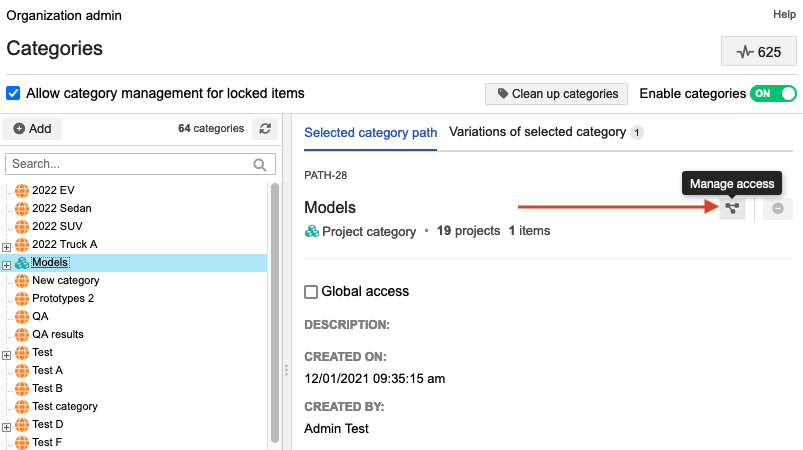Click the search magnifier icon
Viewport: 803px width, 450px height.
(260, 164)
